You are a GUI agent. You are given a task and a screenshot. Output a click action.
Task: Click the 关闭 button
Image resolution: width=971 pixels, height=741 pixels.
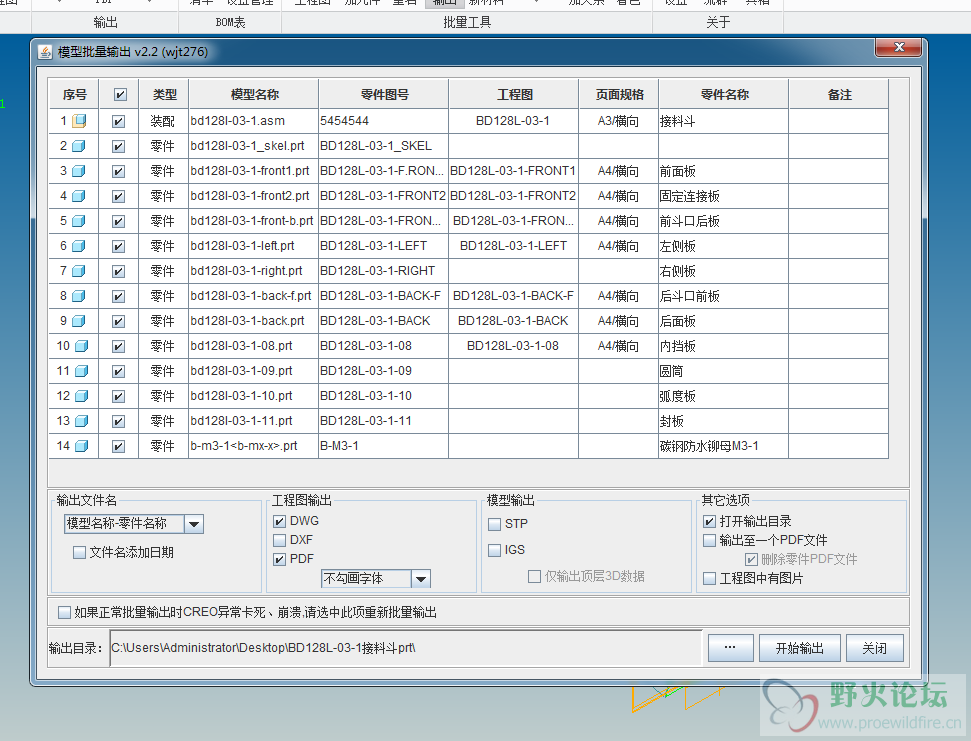click(874, 648)
